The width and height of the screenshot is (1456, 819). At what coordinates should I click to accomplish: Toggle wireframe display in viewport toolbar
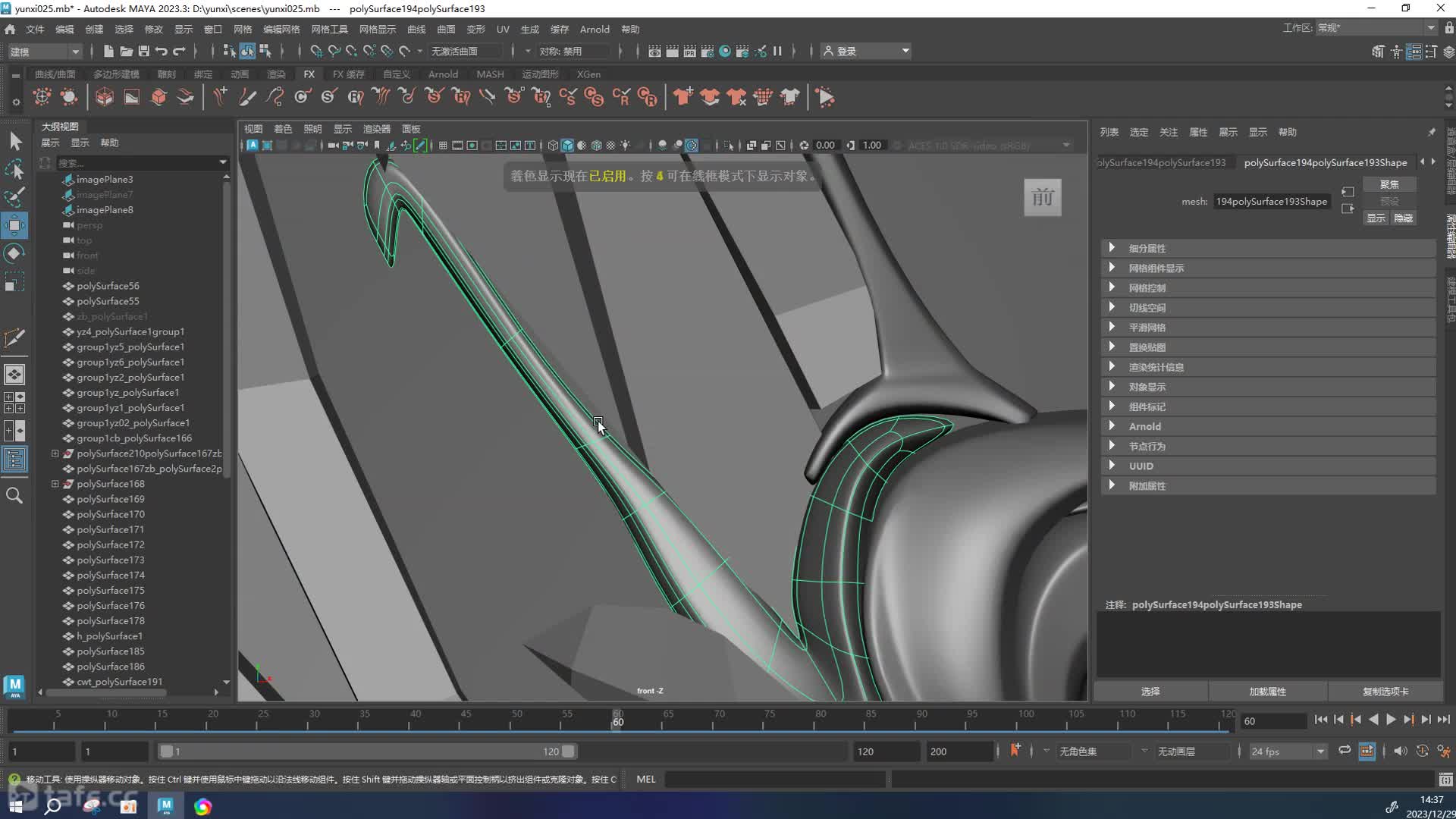pyautogui.click(x=553, y=146)
